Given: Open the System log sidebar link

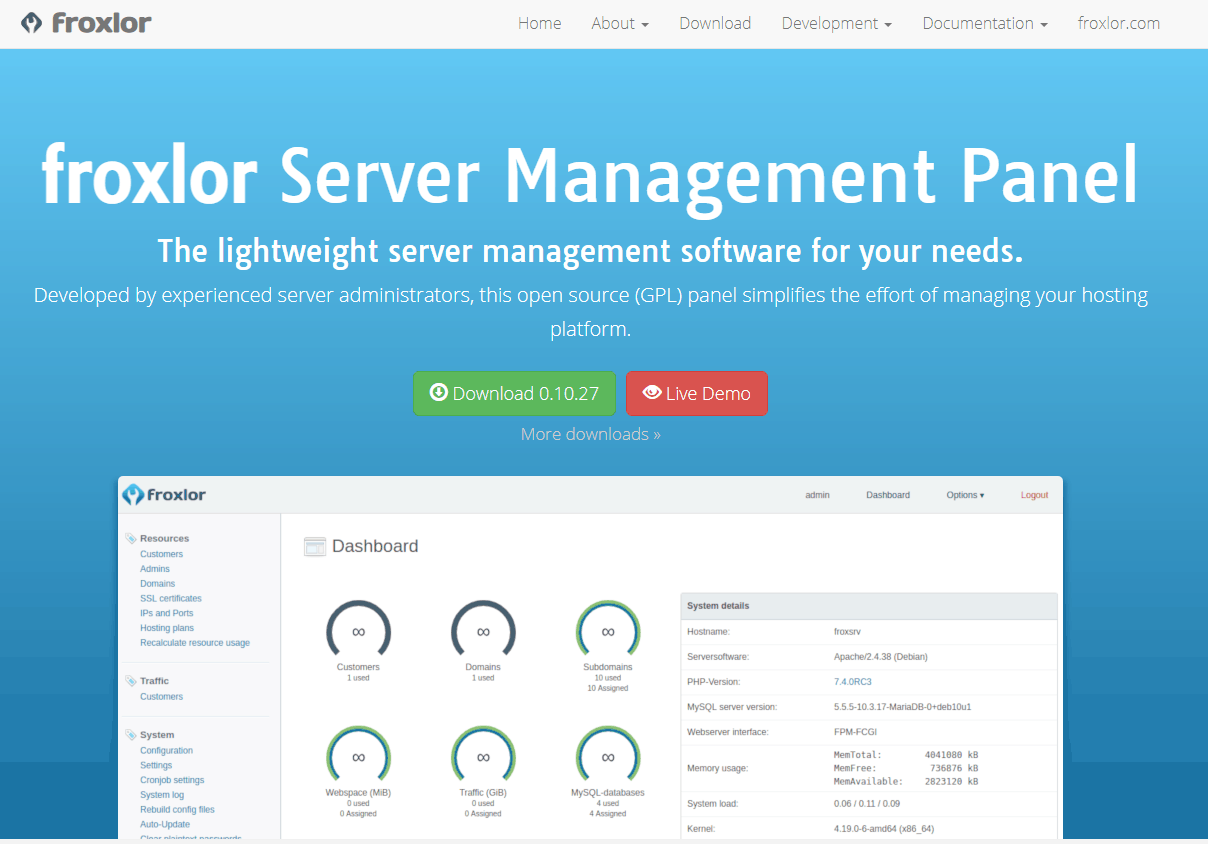Looking at the screenshot, I should [x=162, y=795].
